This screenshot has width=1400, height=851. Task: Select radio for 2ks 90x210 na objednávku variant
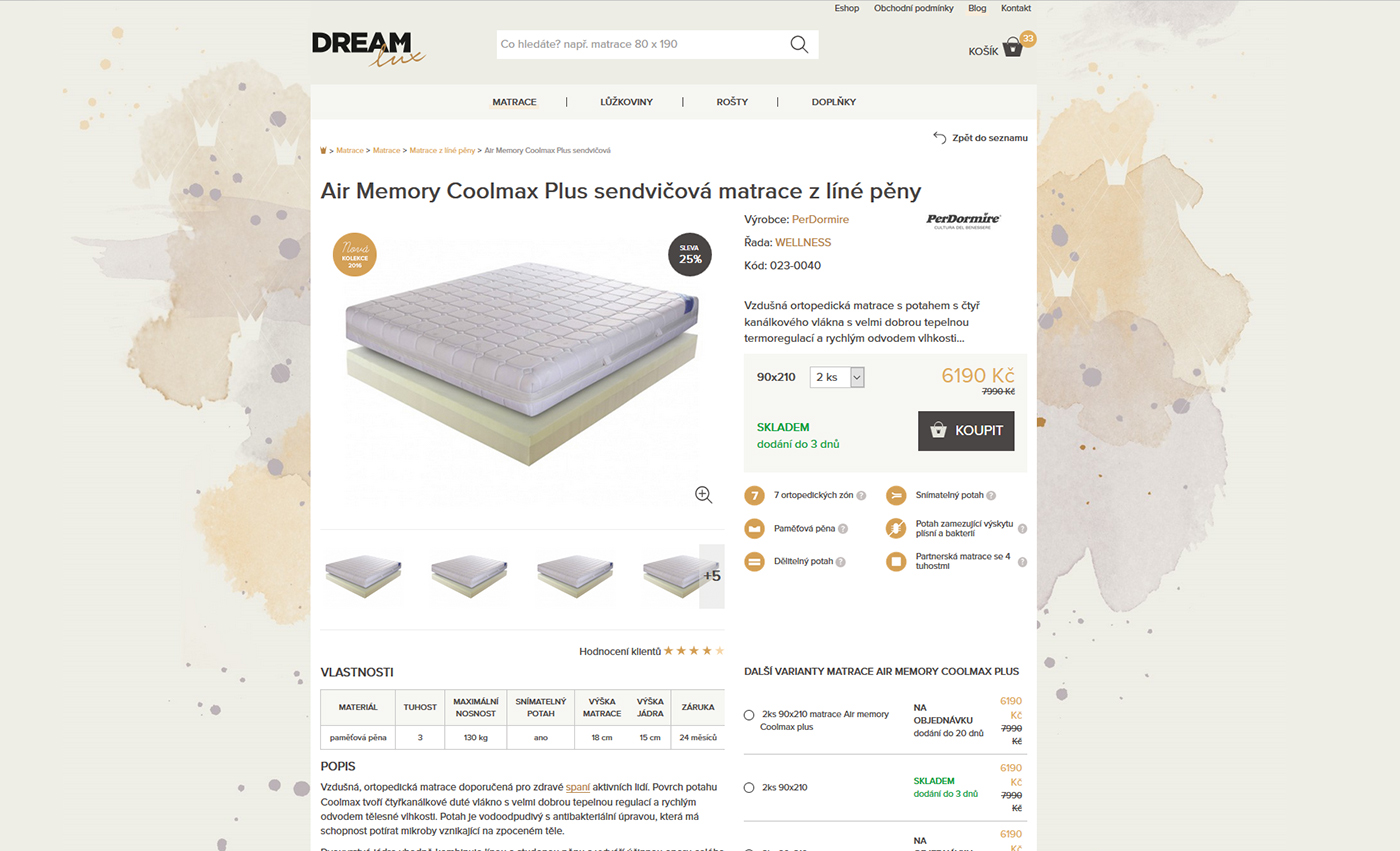[x=749, y=715]
